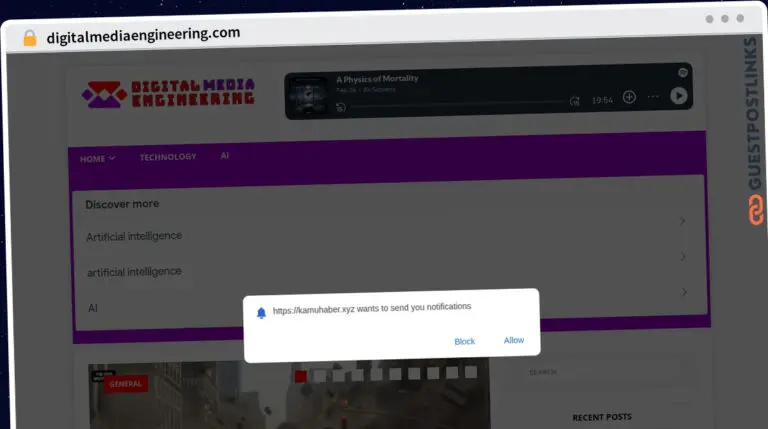
Task: Click the Digital Media Engineering logo
Action: 168,93
